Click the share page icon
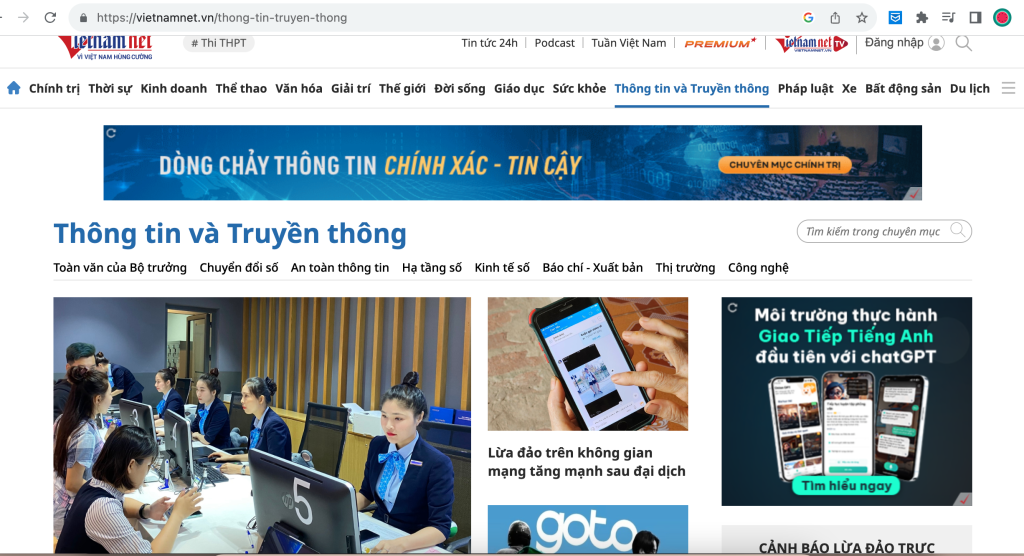 pyautogui.click(x=835, y=18)
